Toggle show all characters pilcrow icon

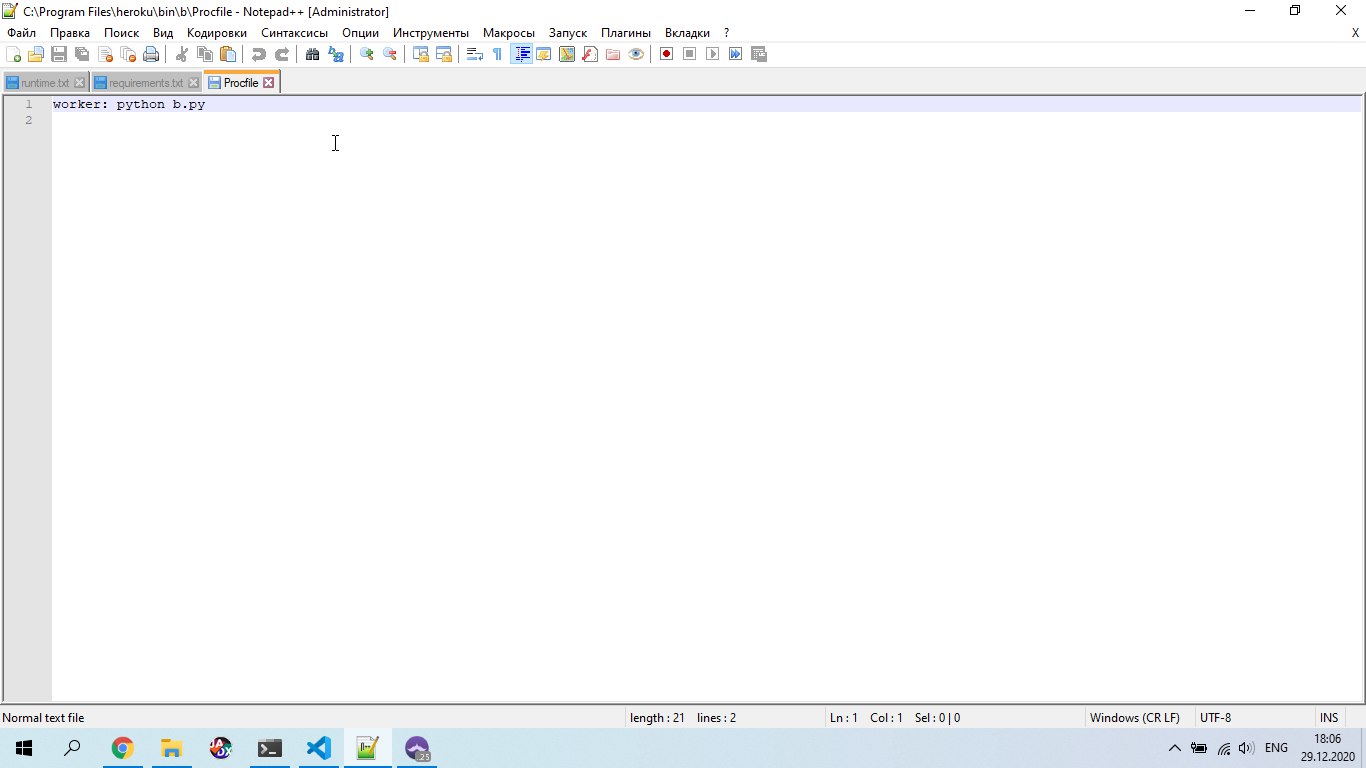(498, 54)
